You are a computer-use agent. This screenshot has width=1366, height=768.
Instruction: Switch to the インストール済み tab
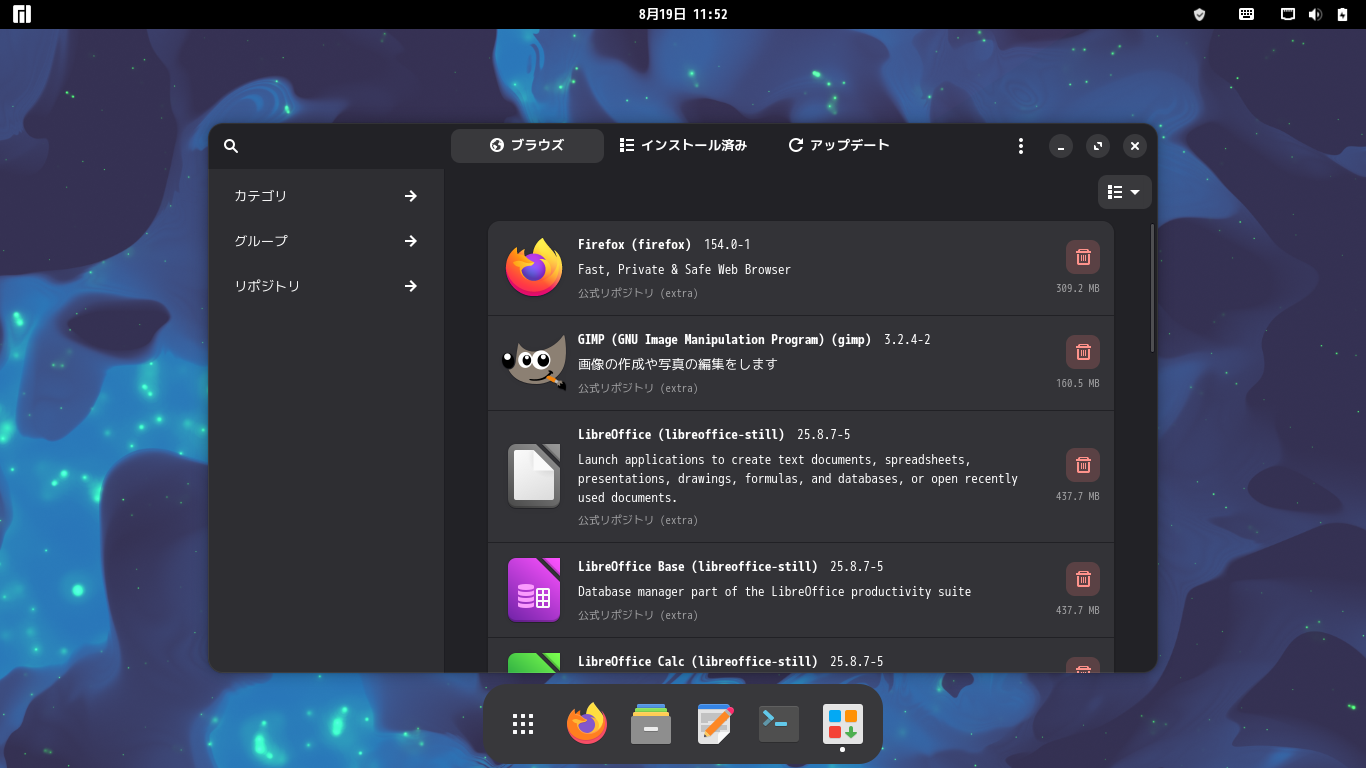click(683, 145)
